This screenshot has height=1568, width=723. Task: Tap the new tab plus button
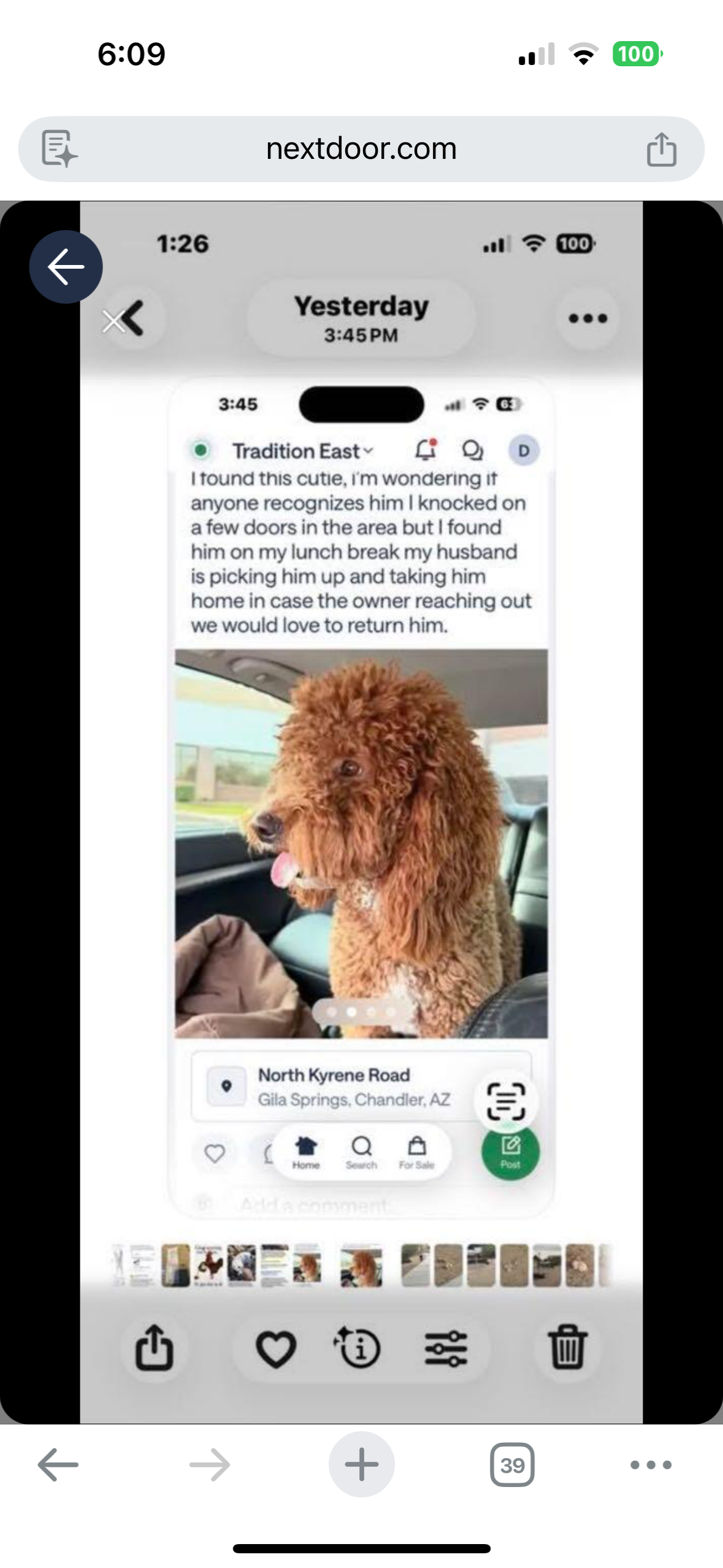point(362,1465)
